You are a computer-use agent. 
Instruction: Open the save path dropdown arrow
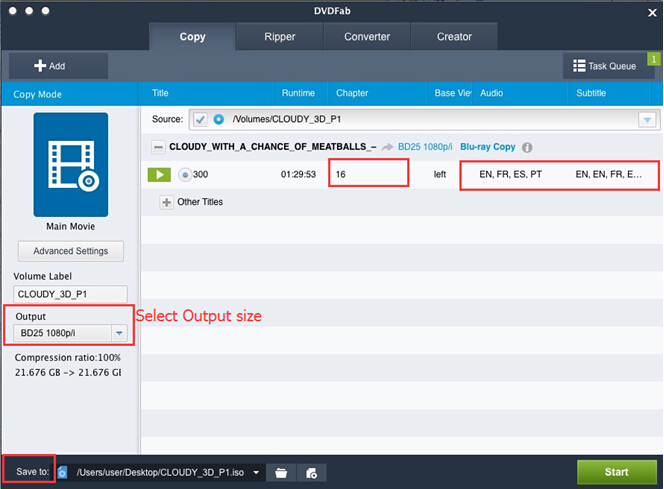point(256,472)
